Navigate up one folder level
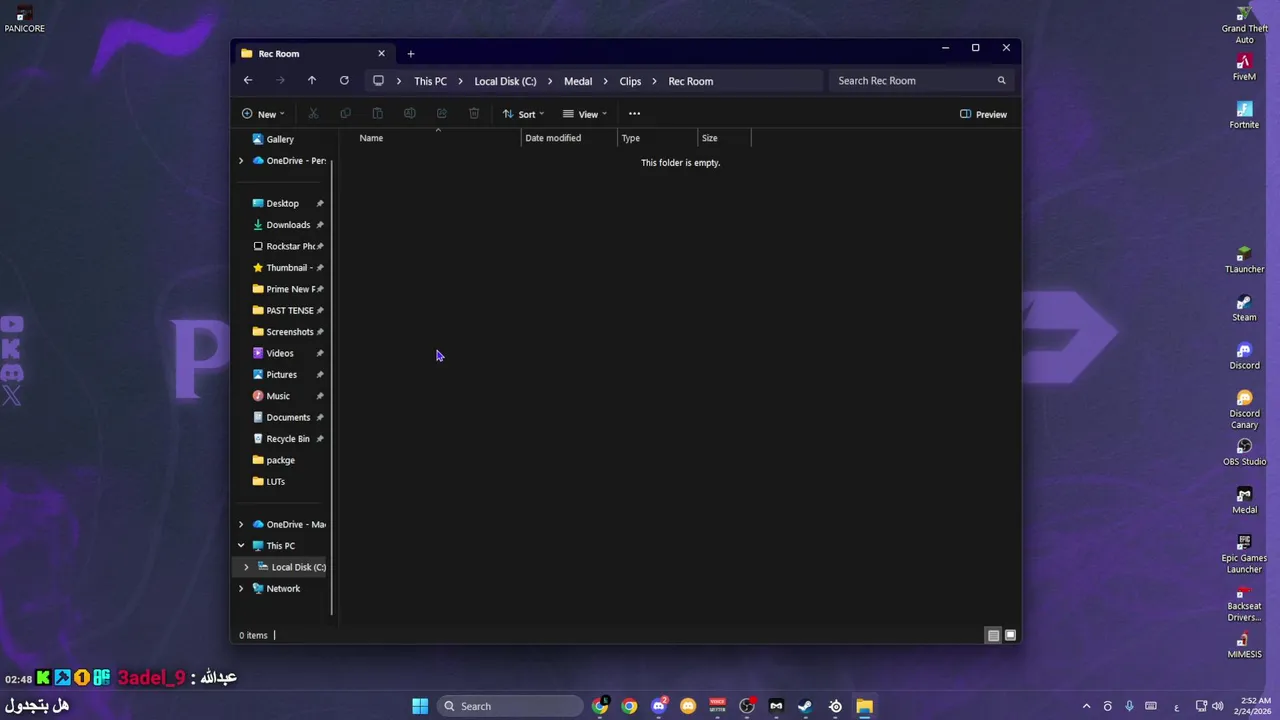This screenshot has width=1280, height=720. [x=312, y=81]
